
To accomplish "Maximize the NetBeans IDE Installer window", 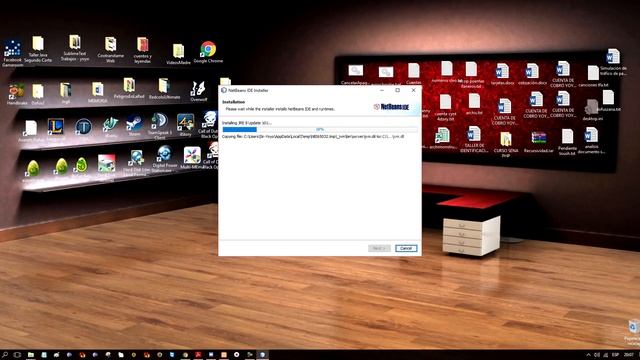I will pos(398,90).
